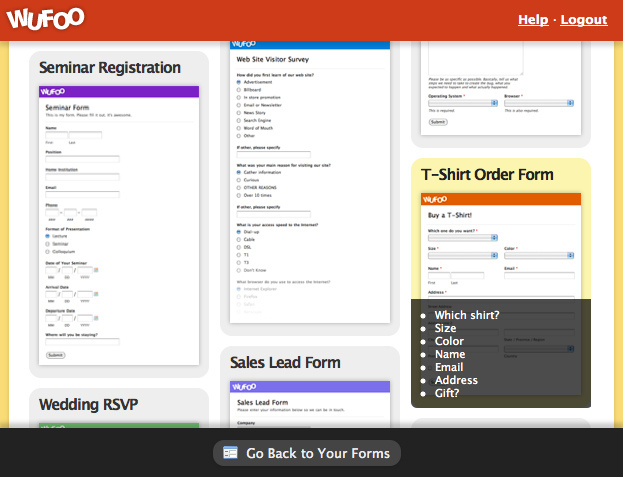623x477 pixels.
Task: Click 'Which shirt?' in the field list overlay
Action: [467, 315]
